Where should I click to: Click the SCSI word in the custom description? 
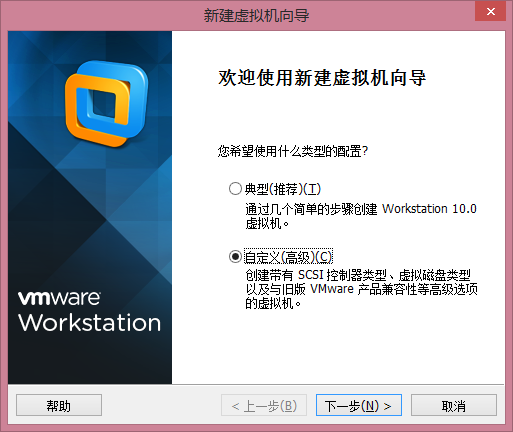pyautogui.click(x=311, y=275)
